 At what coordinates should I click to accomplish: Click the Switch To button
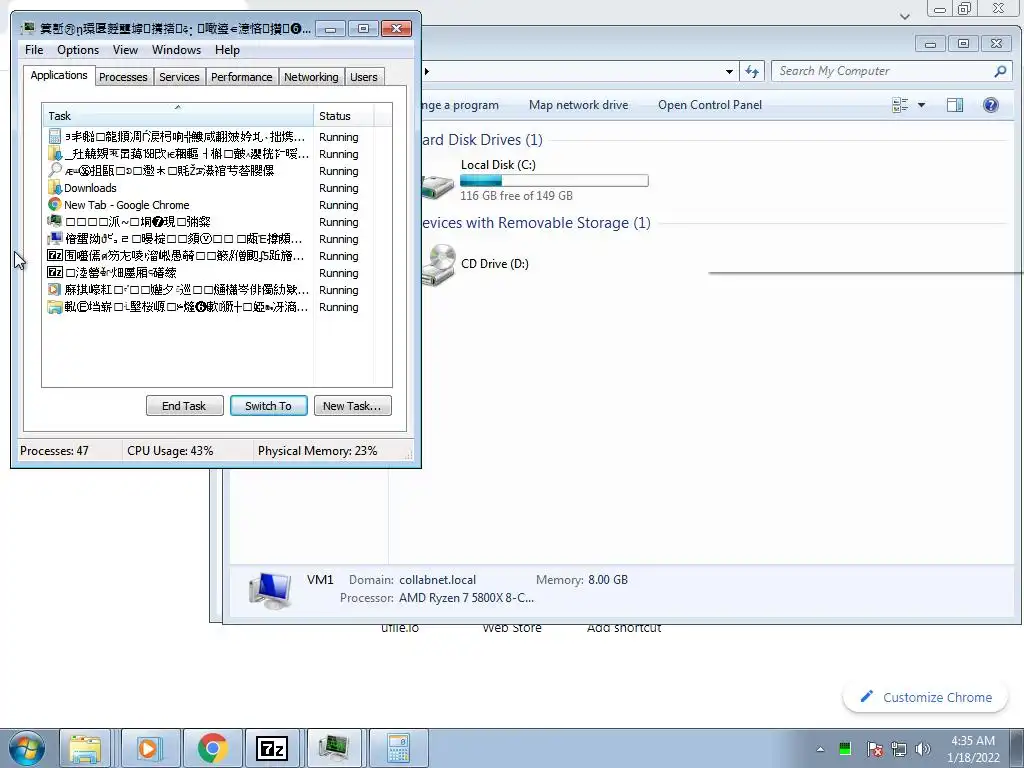coord(268,406)
